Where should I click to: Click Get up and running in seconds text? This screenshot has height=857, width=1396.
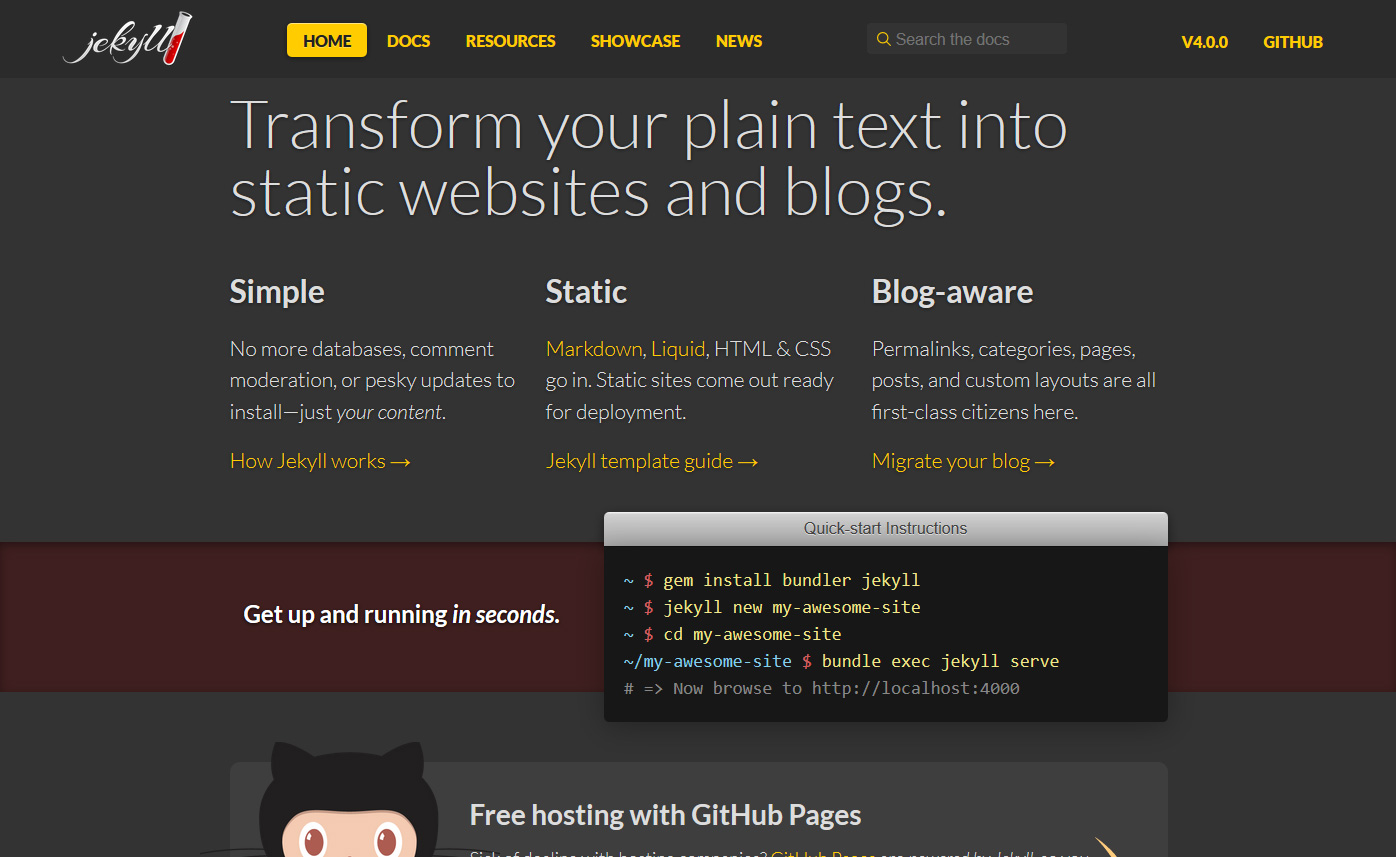402,614
